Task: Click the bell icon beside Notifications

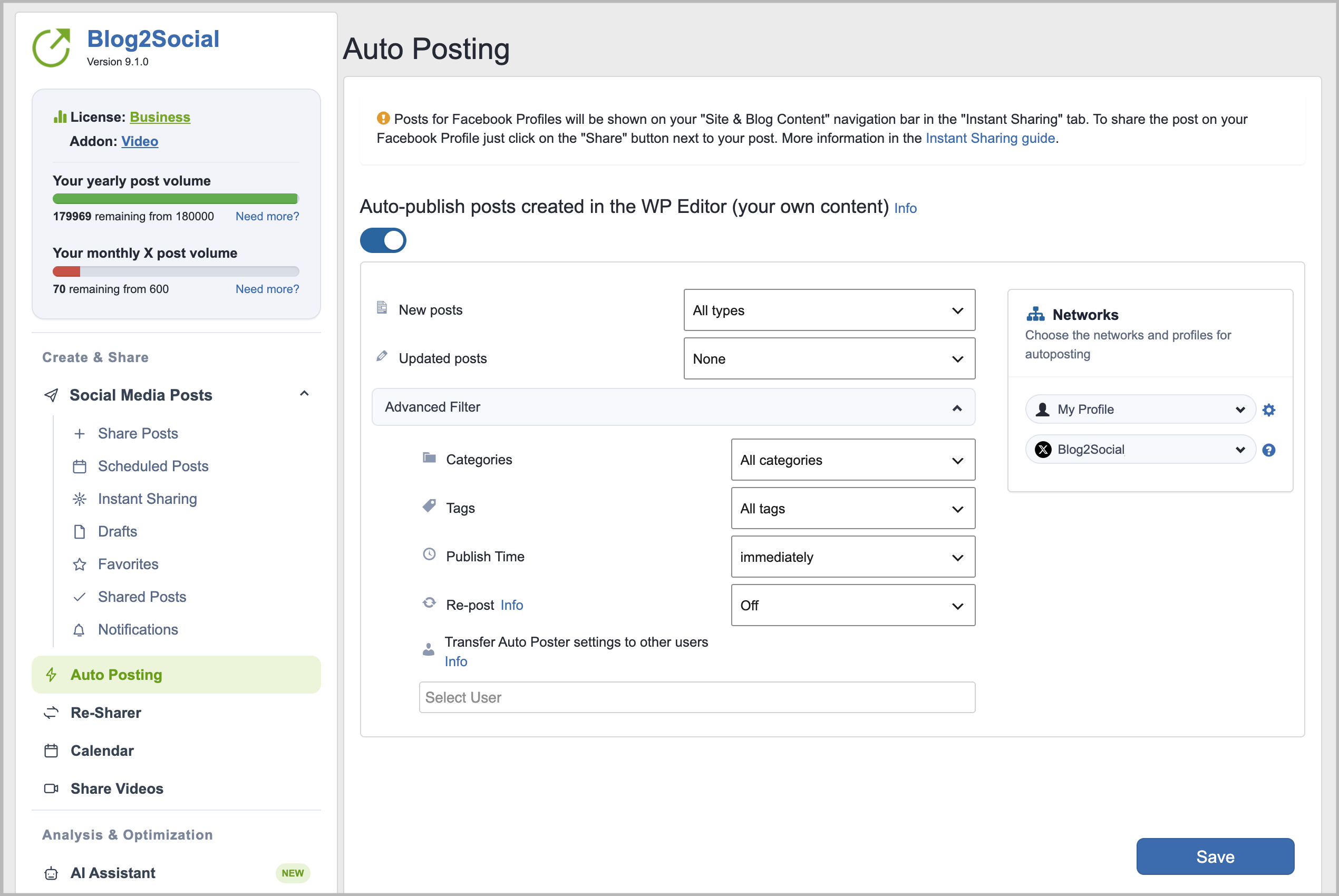Action: tap(79, 630)
